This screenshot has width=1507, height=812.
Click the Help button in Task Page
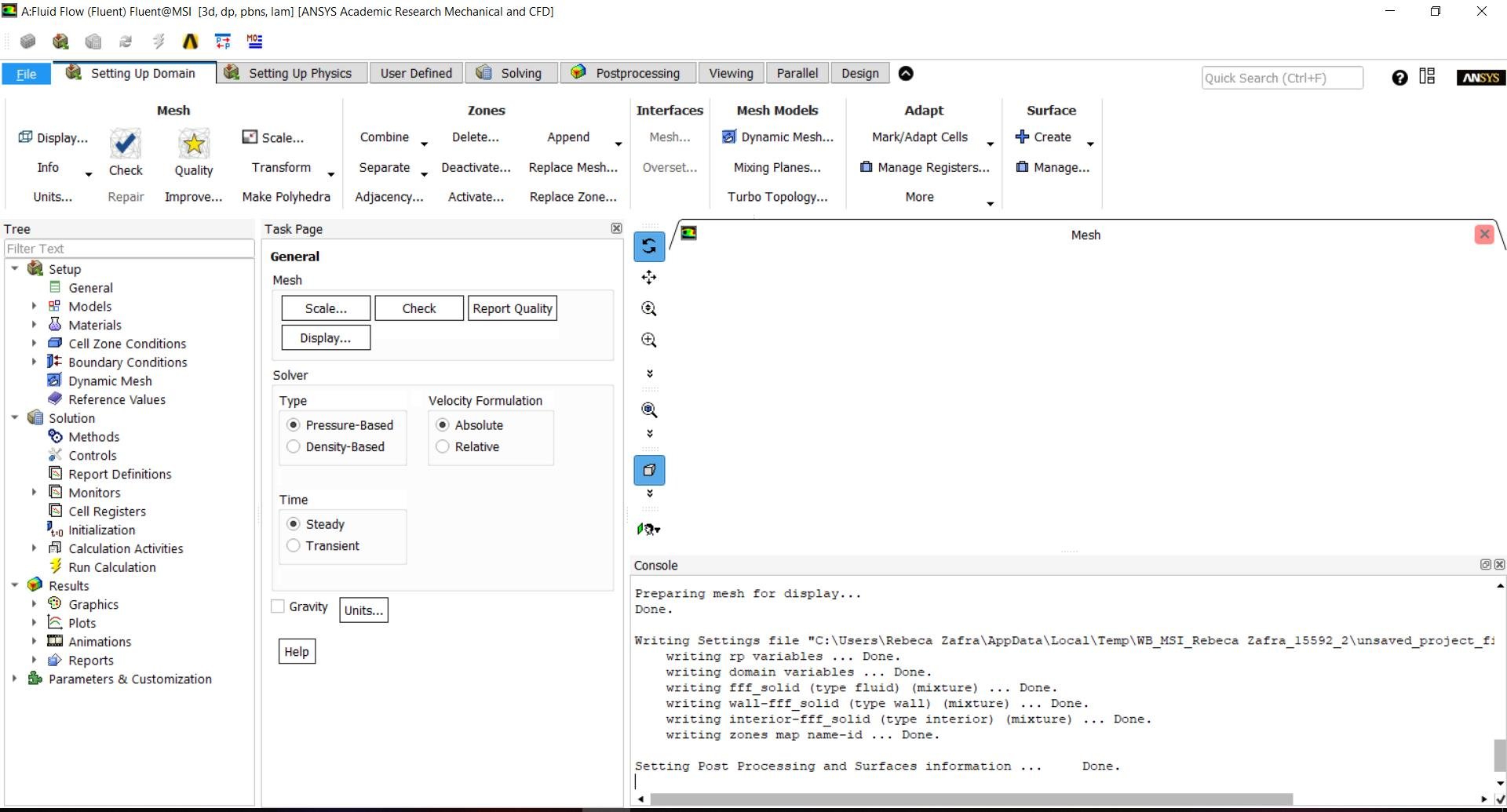coord(297,651)
